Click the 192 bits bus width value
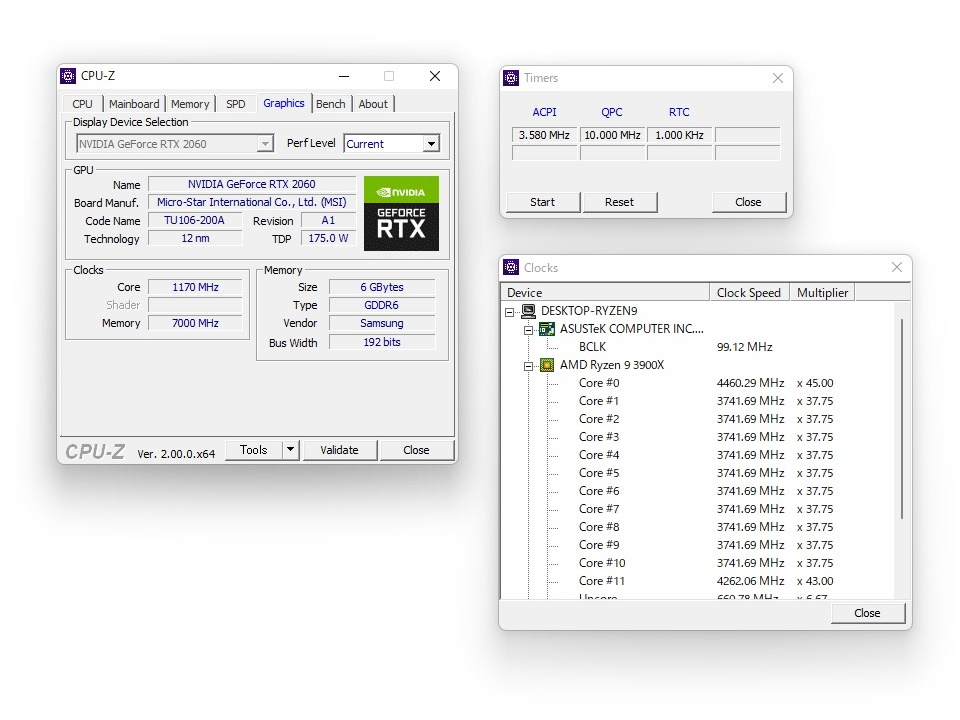 [x=382, y=342]
